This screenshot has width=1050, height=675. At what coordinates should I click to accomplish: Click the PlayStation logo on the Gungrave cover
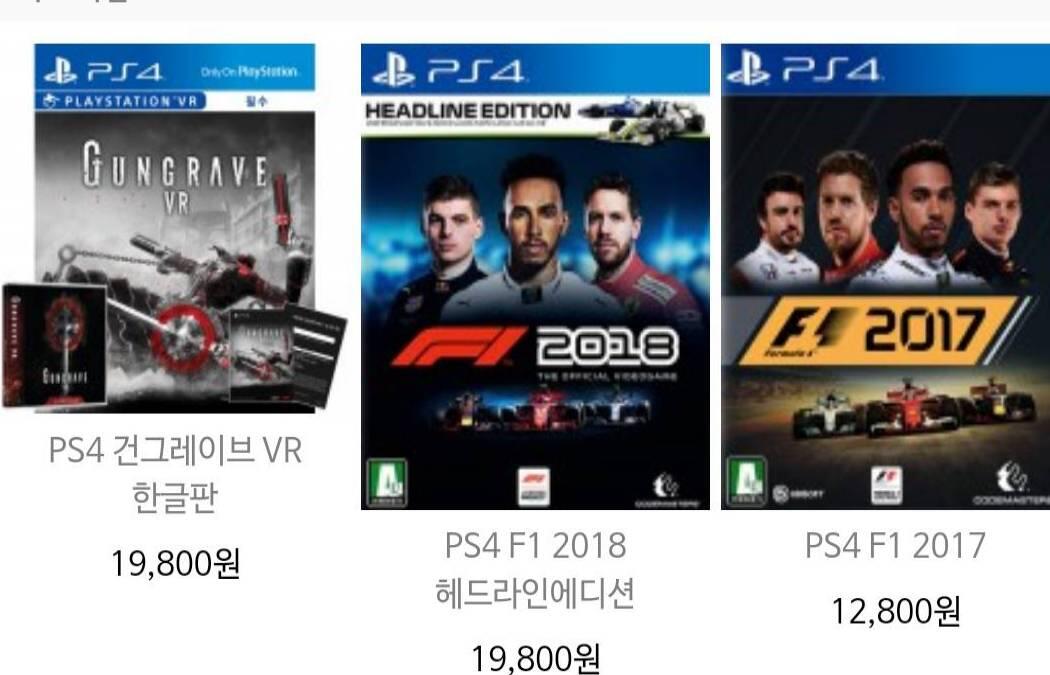click(x=61, y=71)
